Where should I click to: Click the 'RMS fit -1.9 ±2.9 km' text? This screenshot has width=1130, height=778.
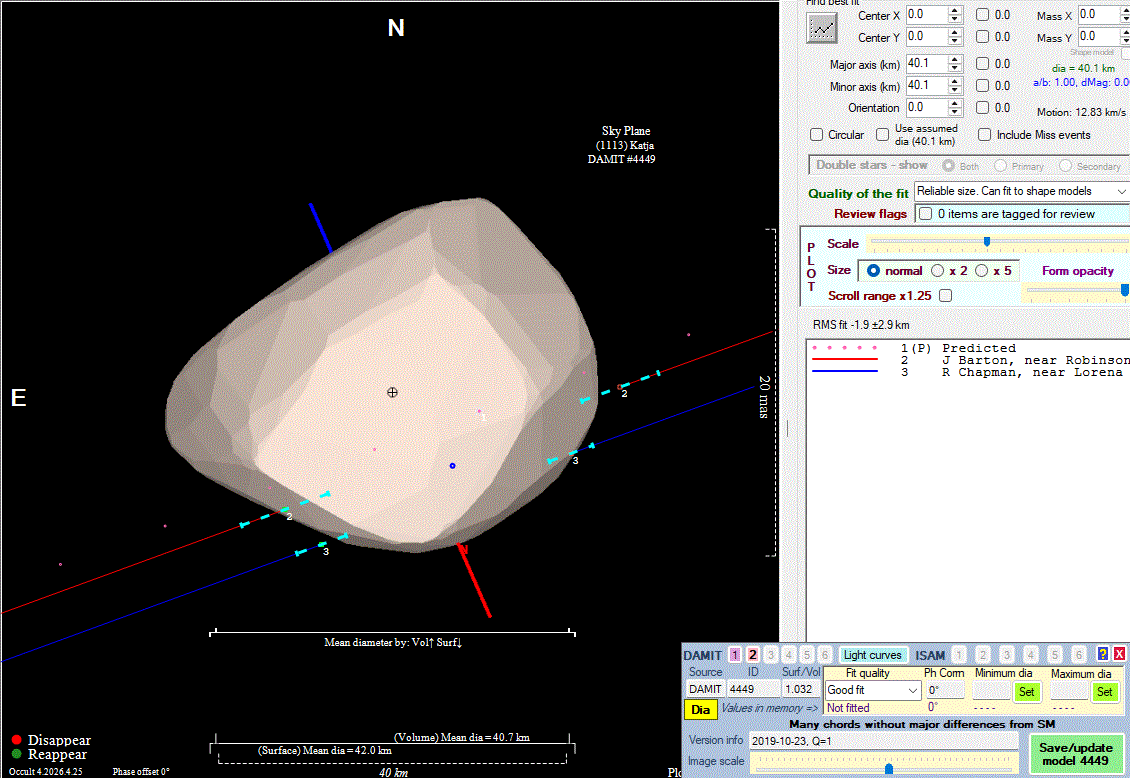860,325
